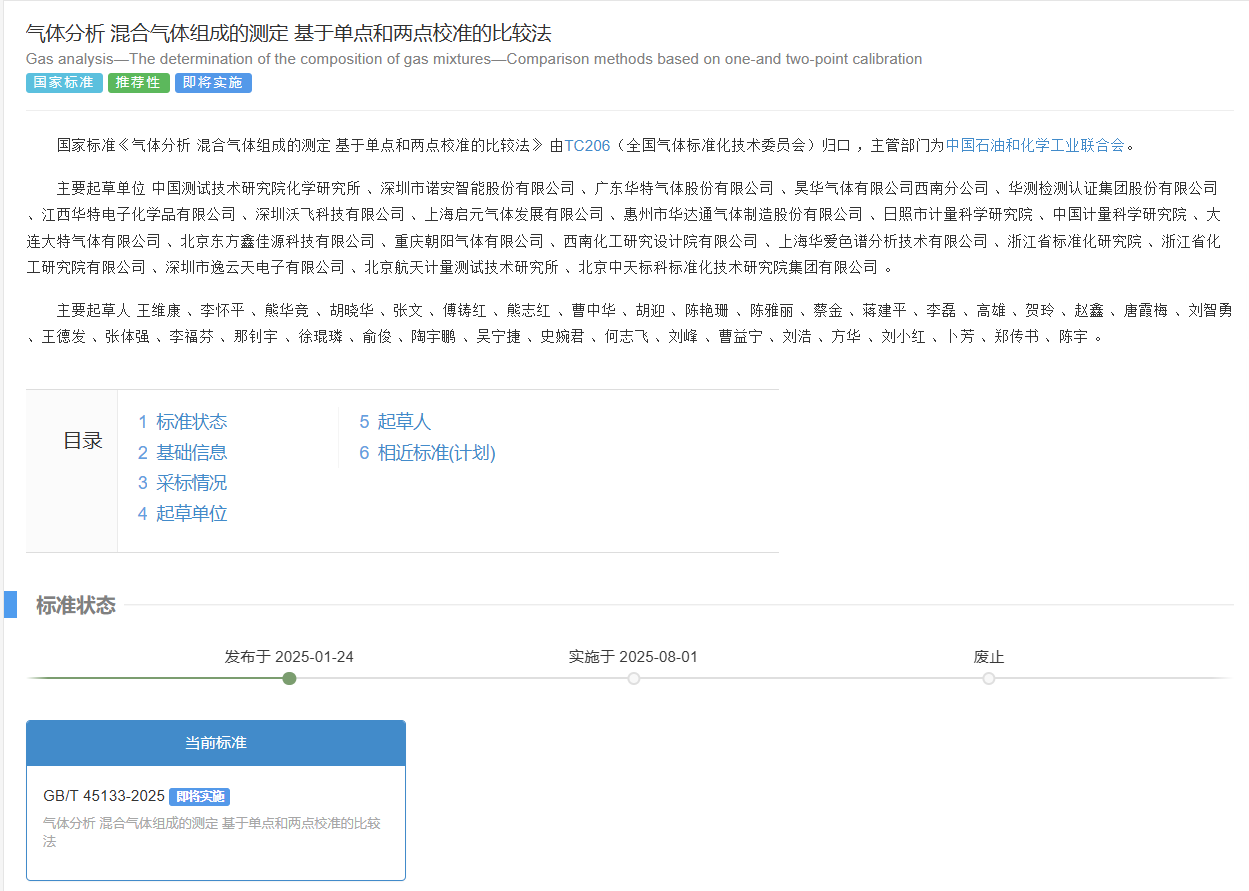Click the 标准状态 section heading

[76, 606]
